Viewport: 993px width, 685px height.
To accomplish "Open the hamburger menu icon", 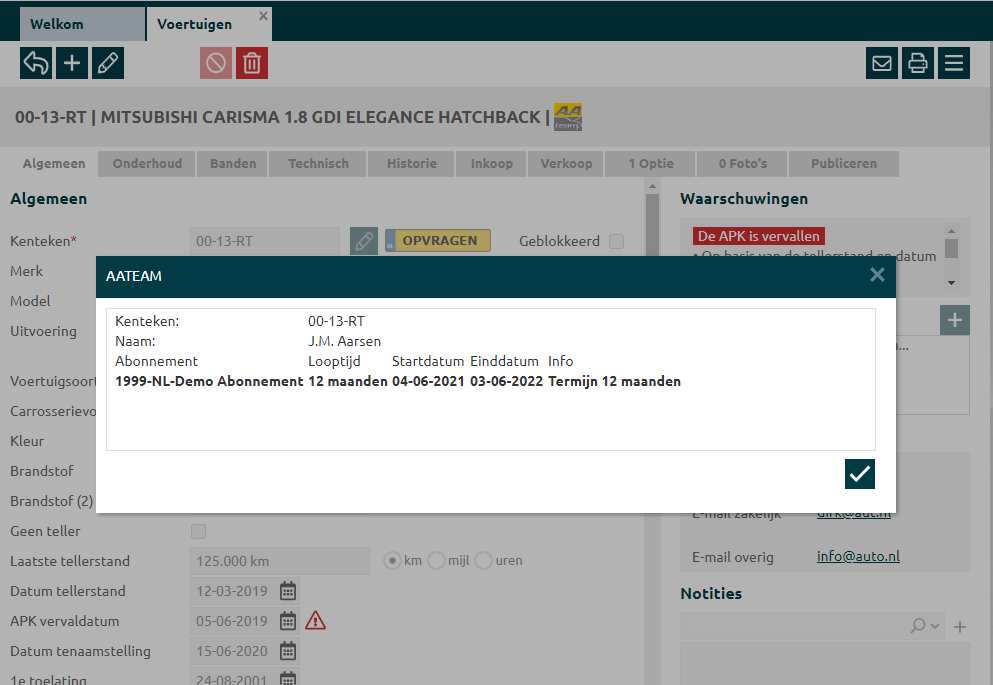I will click(953, 63).
